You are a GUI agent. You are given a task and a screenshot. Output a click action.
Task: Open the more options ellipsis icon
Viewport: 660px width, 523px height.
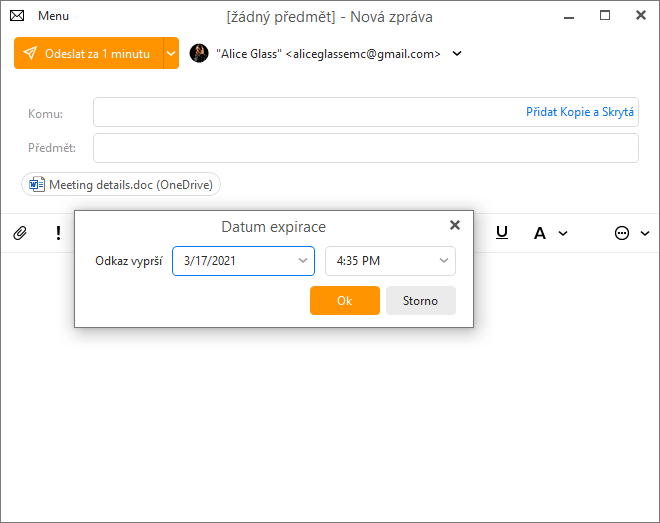(x=622, y=233)
